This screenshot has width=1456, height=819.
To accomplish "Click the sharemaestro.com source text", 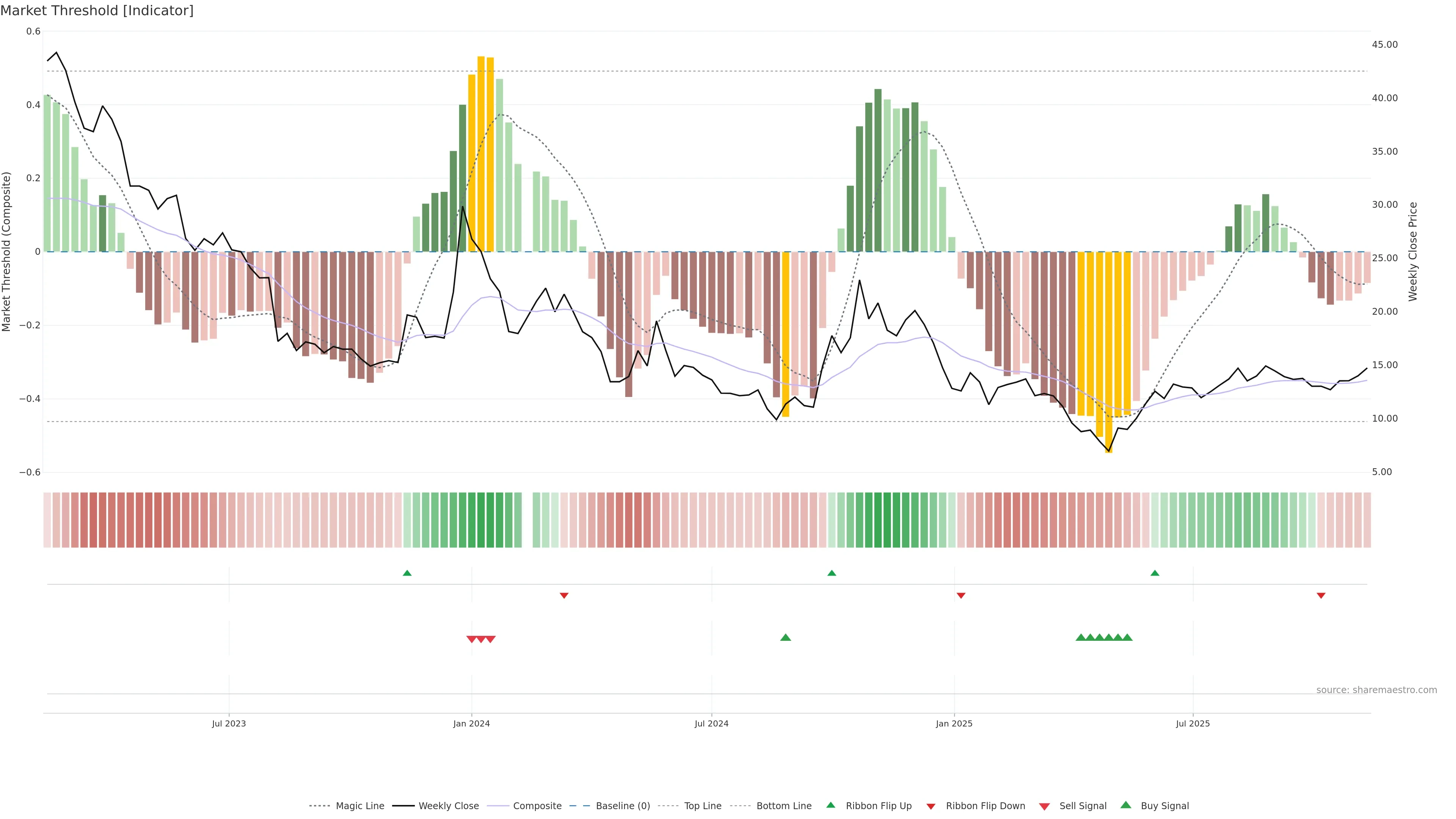I will tap(1376, 690).
